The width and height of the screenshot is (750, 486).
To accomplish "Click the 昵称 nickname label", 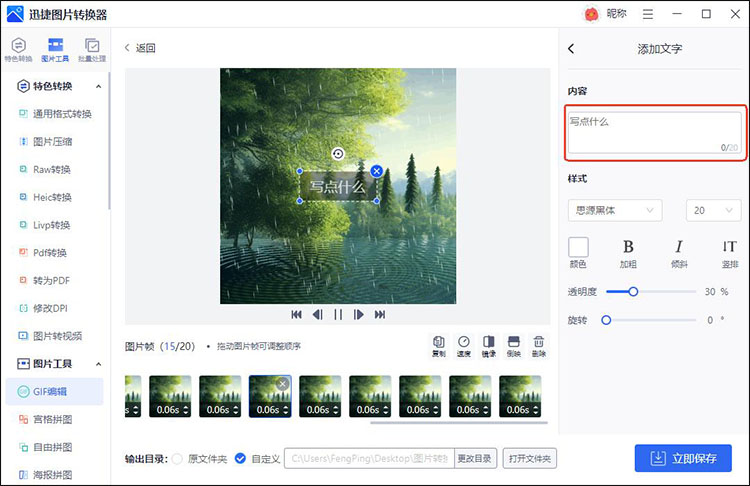I will tap(617, 14).
